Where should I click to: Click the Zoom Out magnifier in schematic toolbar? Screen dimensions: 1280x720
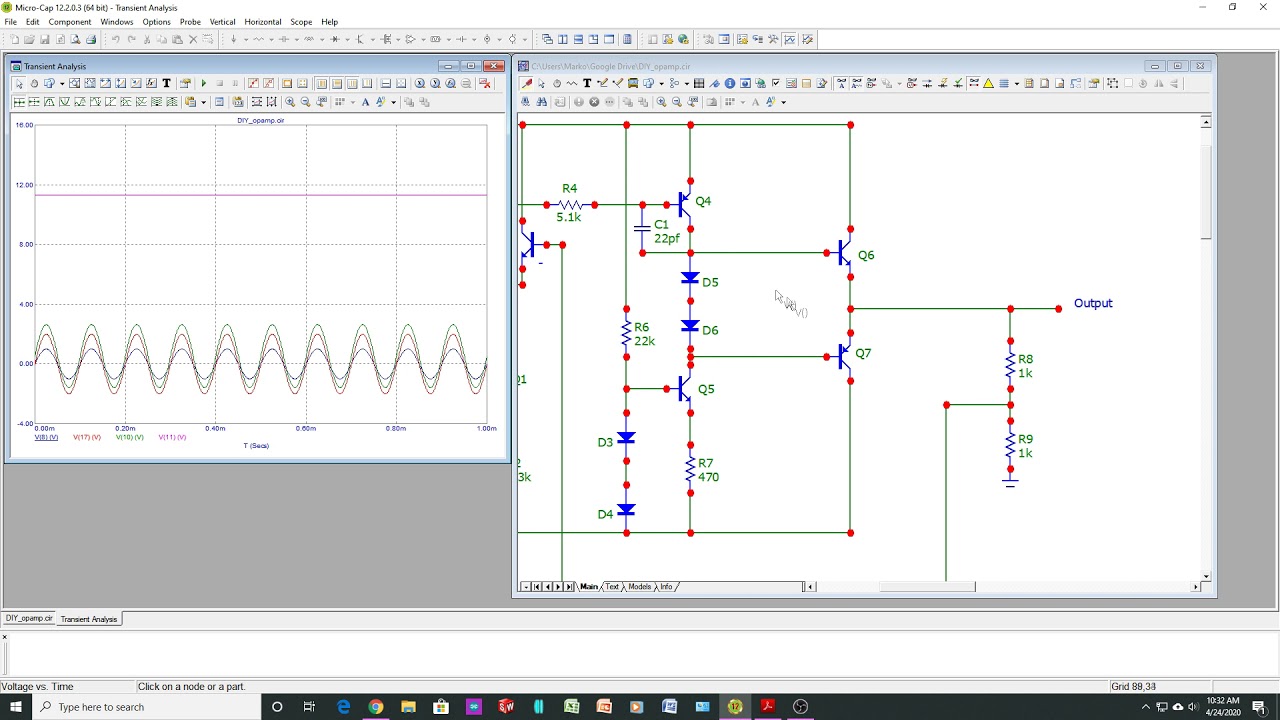point(677,102)
